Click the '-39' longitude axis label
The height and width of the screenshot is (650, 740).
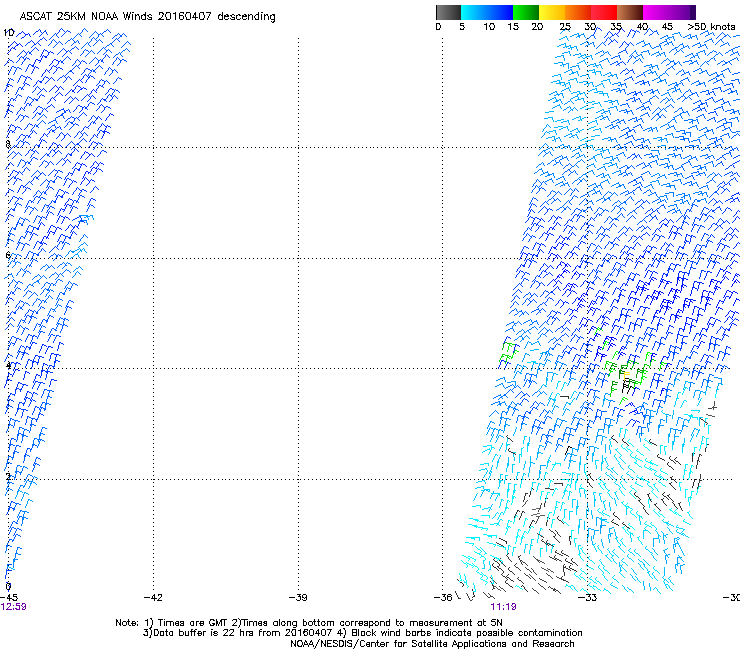pos(298,598)
